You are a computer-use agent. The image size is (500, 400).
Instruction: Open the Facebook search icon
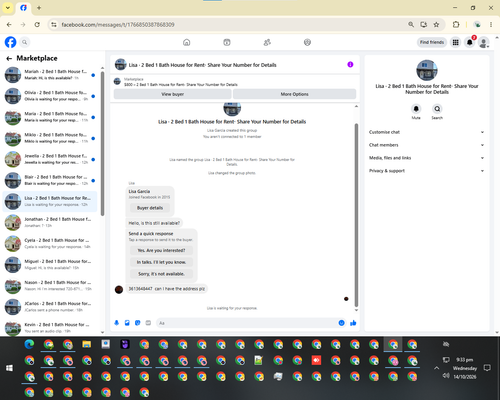pyautogui.click(x=24, y=42)
